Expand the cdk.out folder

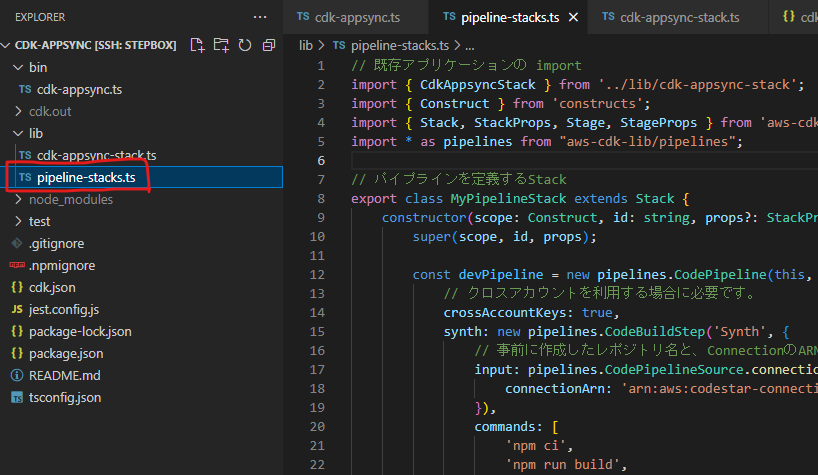[x=49, y=111]
